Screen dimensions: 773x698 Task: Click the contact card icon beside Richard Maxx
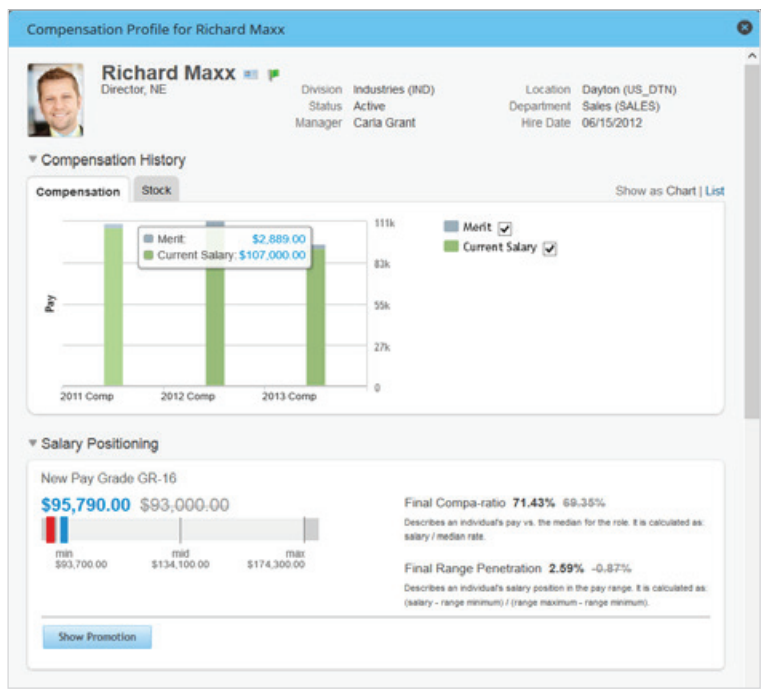click(250, 75)
